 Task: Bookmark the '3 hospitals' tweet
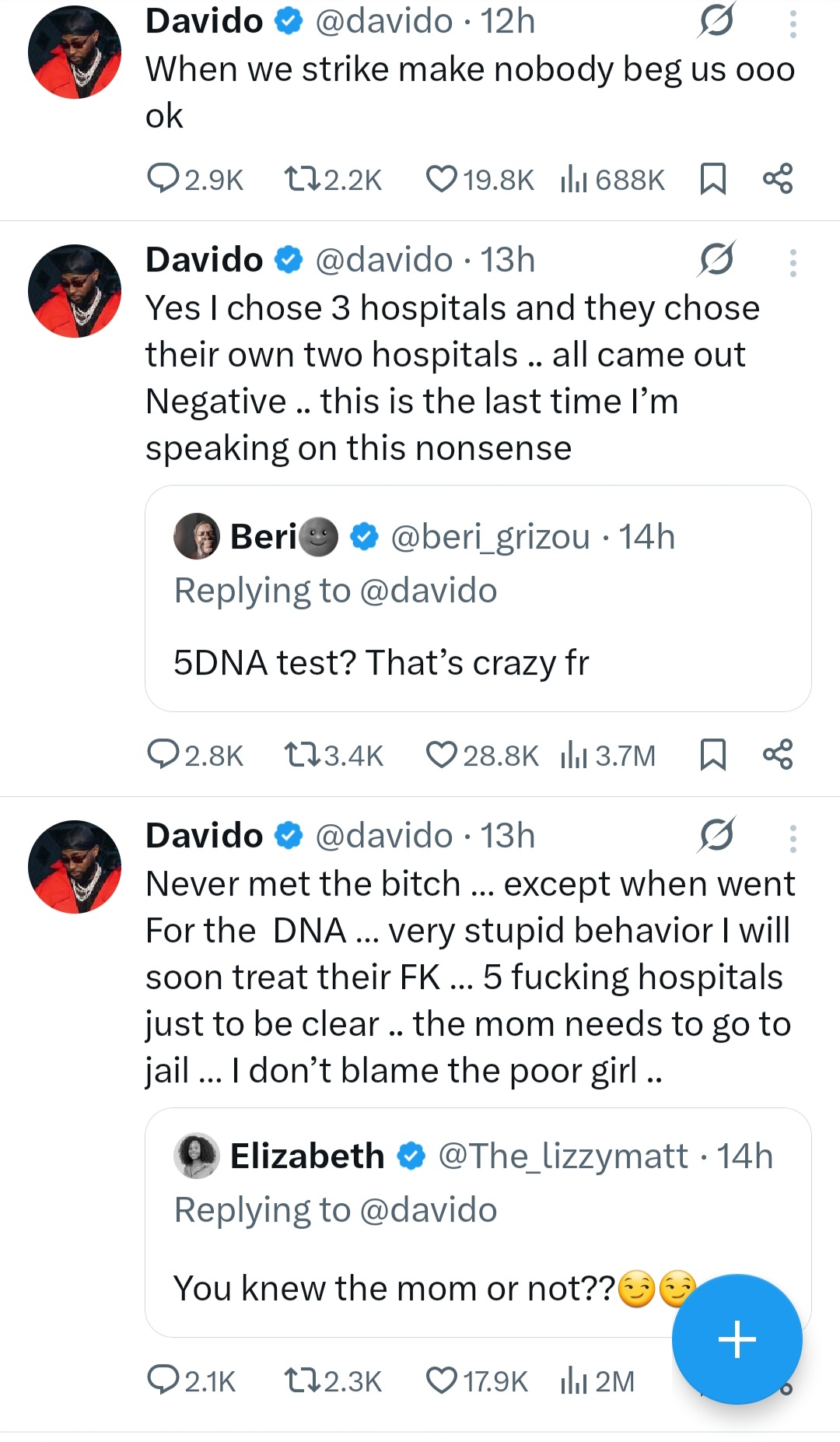point(712,755)
